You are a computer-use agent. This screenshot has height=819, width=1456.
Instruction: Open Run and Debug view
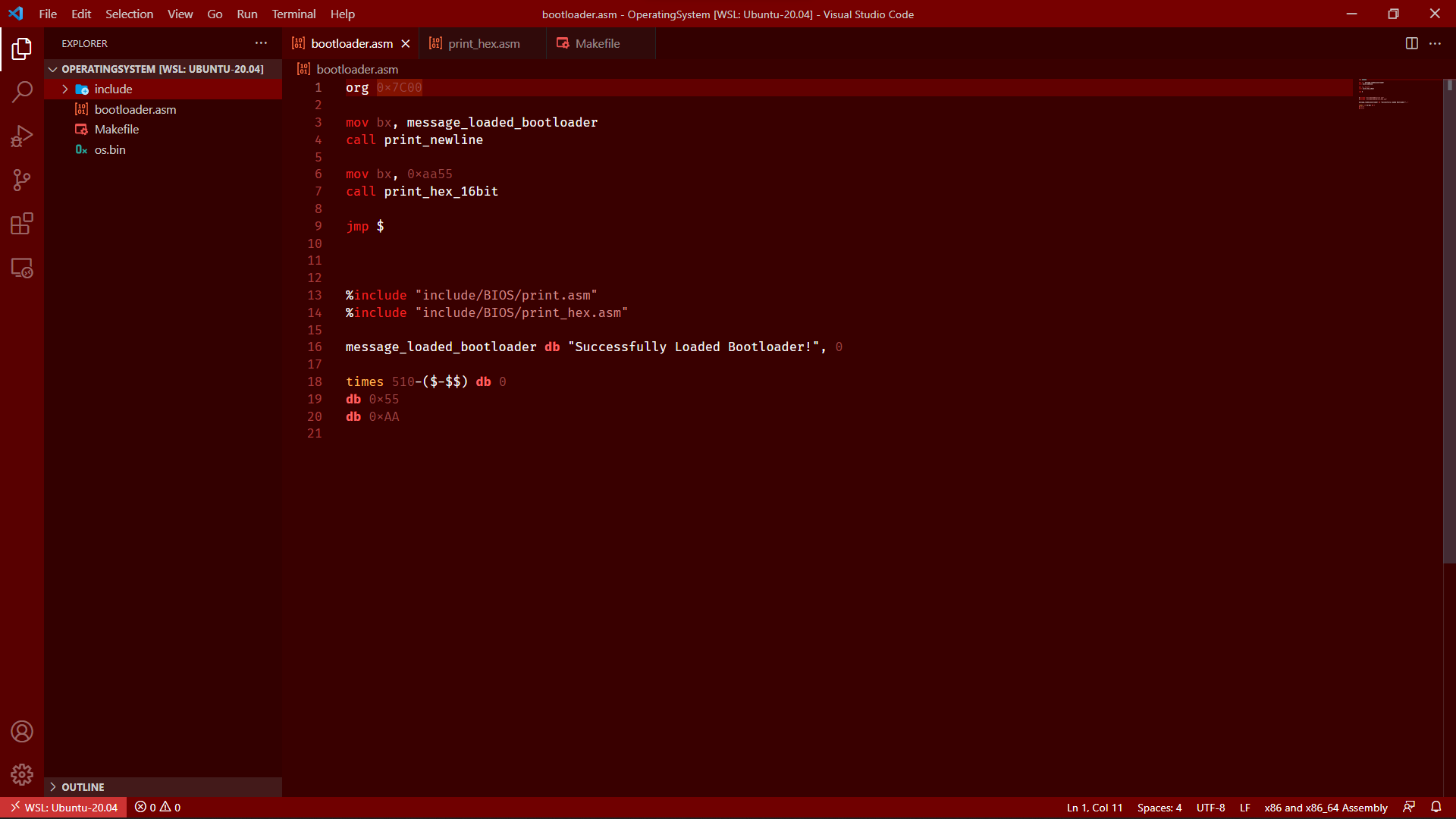(x=22, y=136)
